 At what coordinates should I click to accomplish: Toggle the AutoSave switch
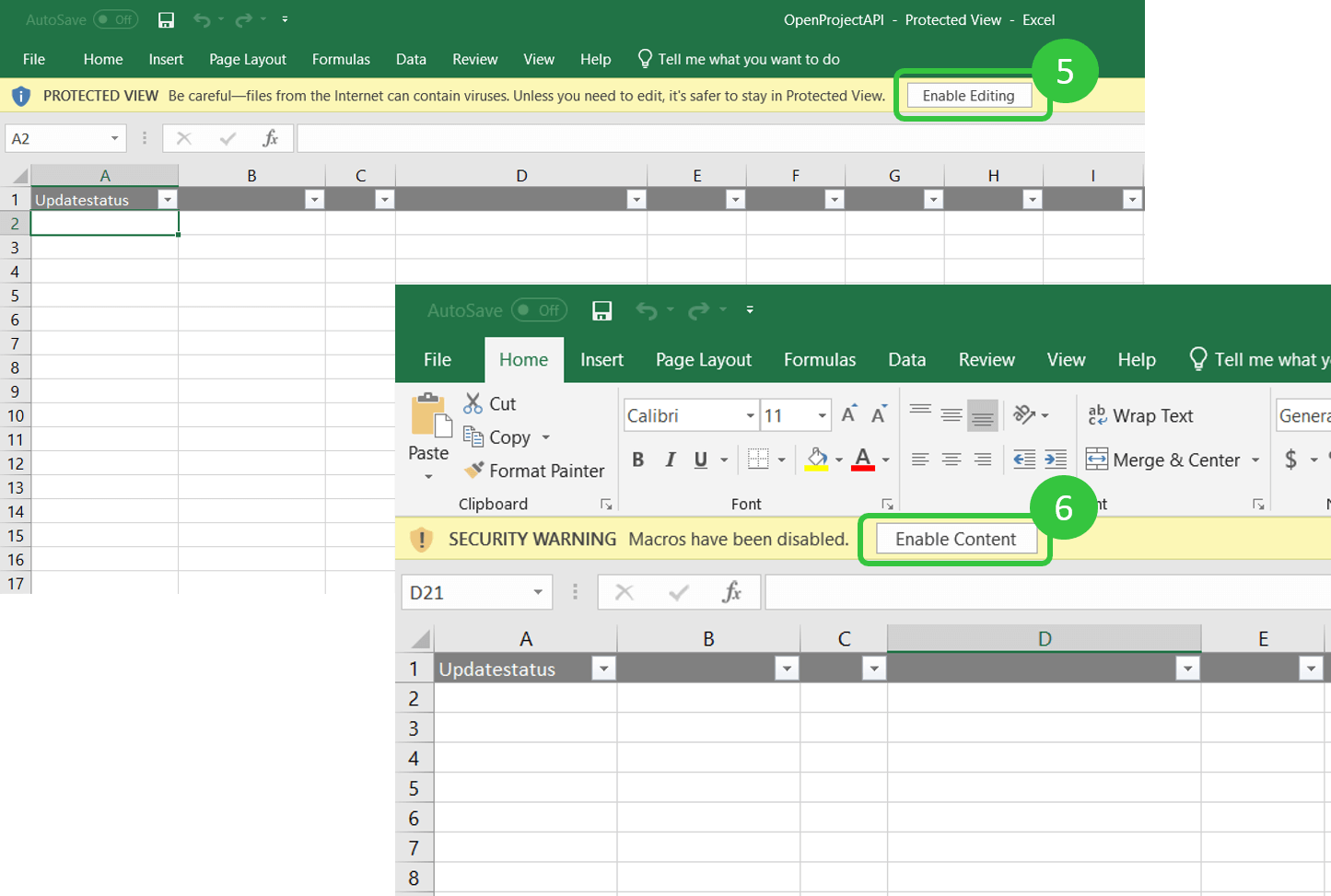click(x=540, y=310)
